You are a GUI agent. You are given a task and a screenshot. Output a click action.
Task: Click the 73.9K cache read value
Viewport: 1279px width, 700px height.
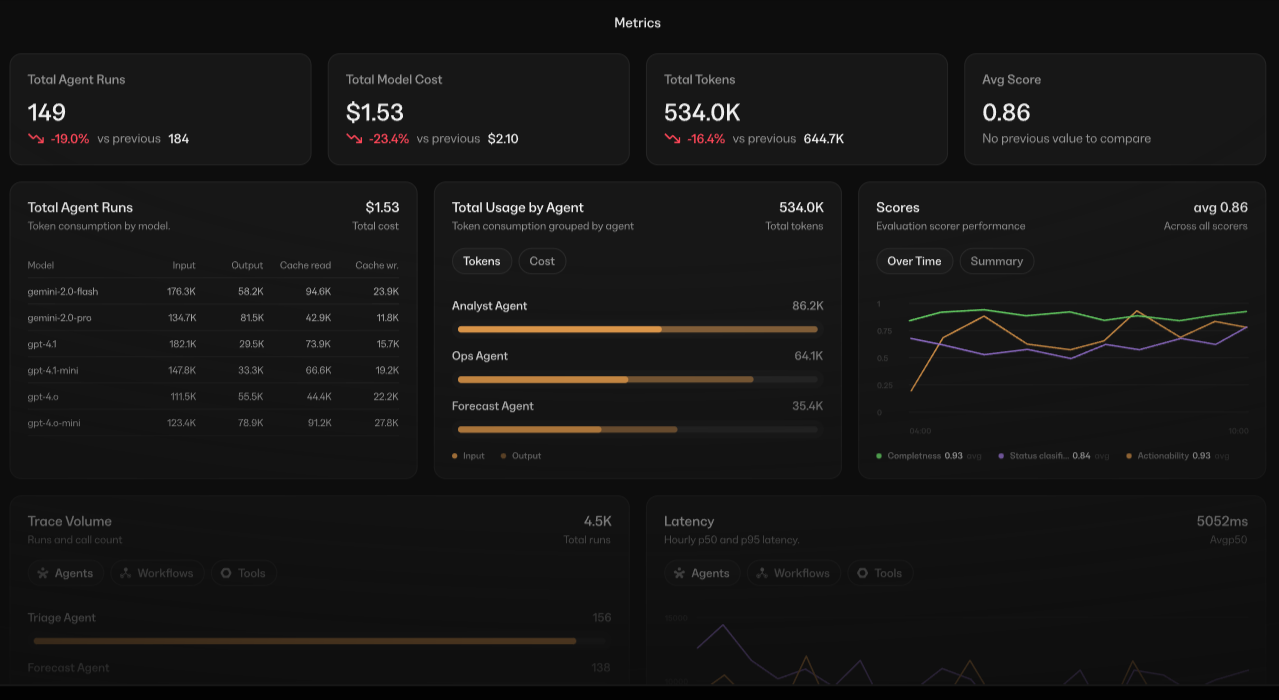pos(318,344)
